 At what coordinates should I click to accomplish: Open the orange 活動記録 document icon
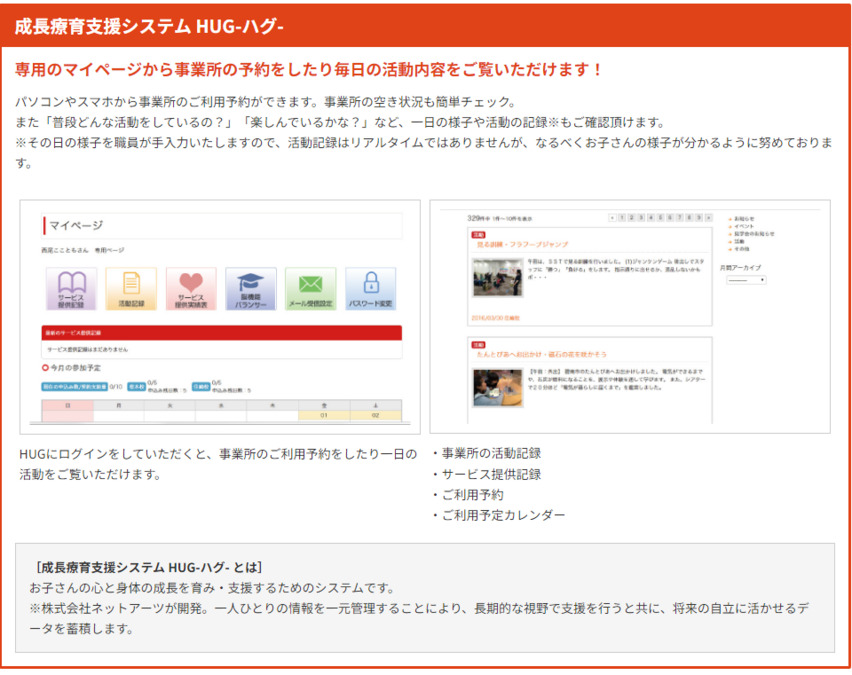[131, 289]
